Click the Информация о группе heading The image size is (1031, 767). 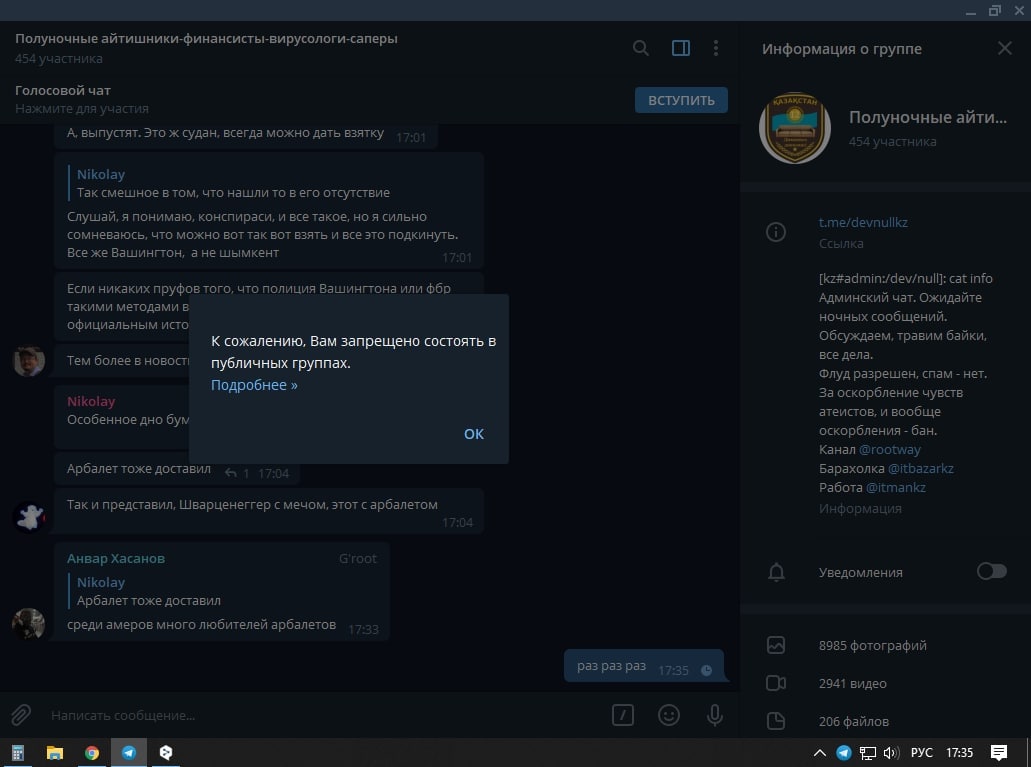[842, 49]
